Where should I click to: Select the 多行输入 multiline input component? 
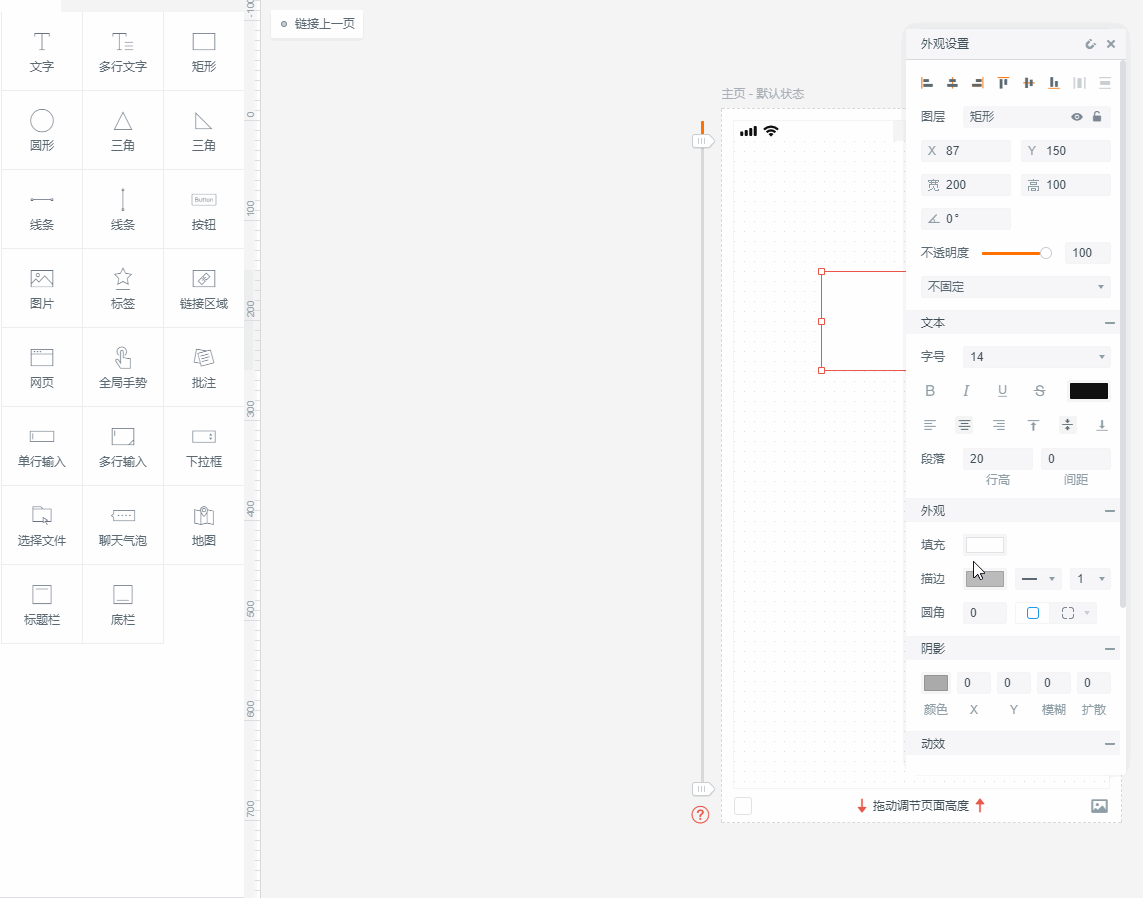point(122,447)
